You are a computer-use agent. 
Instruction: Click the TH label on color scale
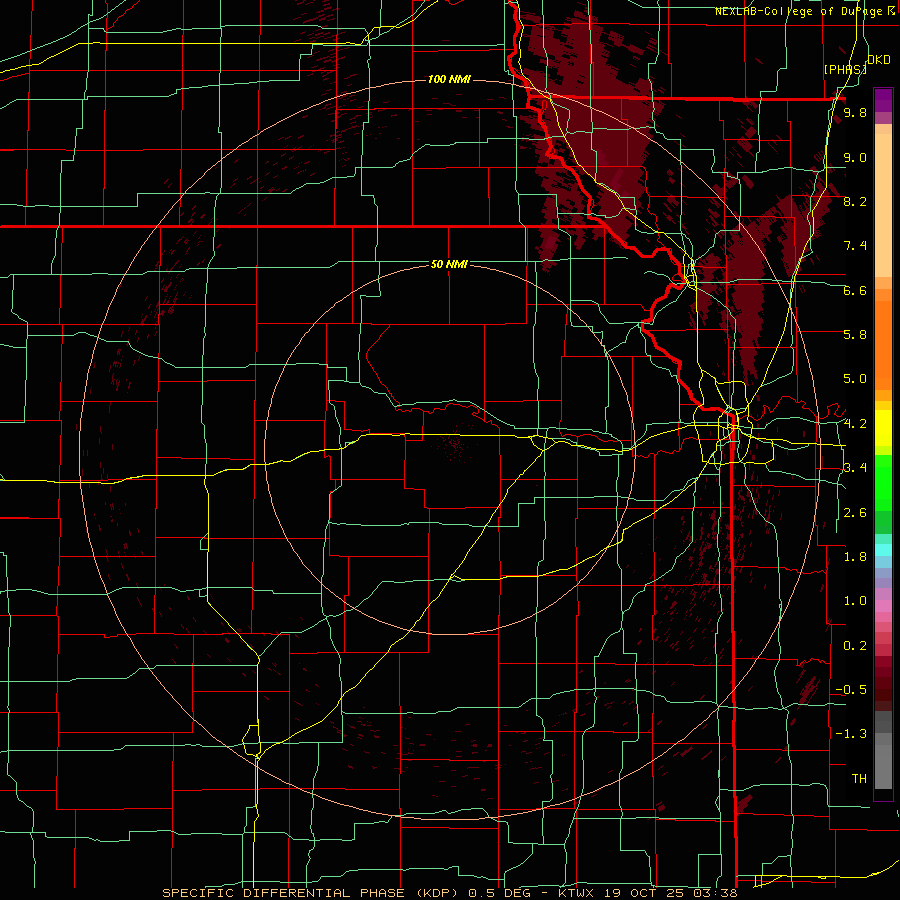pyautogui.click(x=859, y=778)
